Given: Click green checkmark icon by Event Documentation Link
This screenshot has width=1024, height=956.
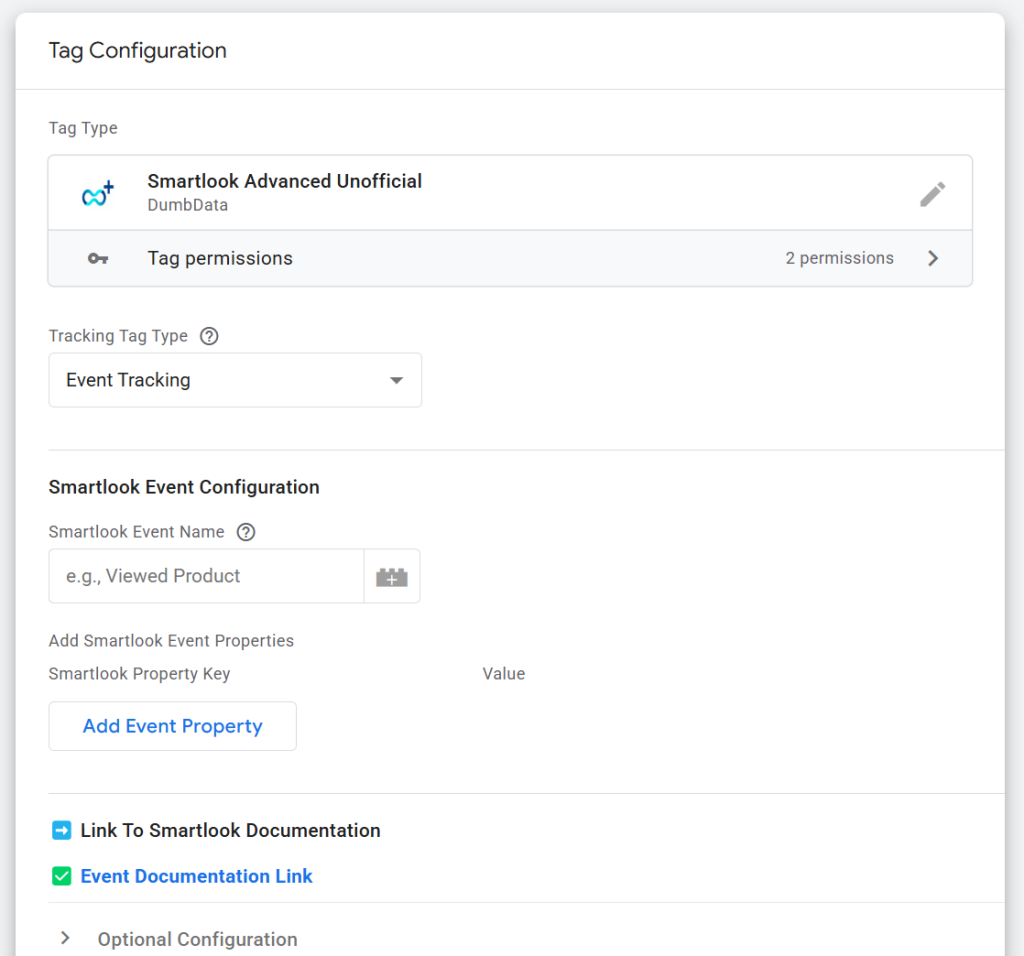Looking at the screenshot, I should tap(61, 876).
